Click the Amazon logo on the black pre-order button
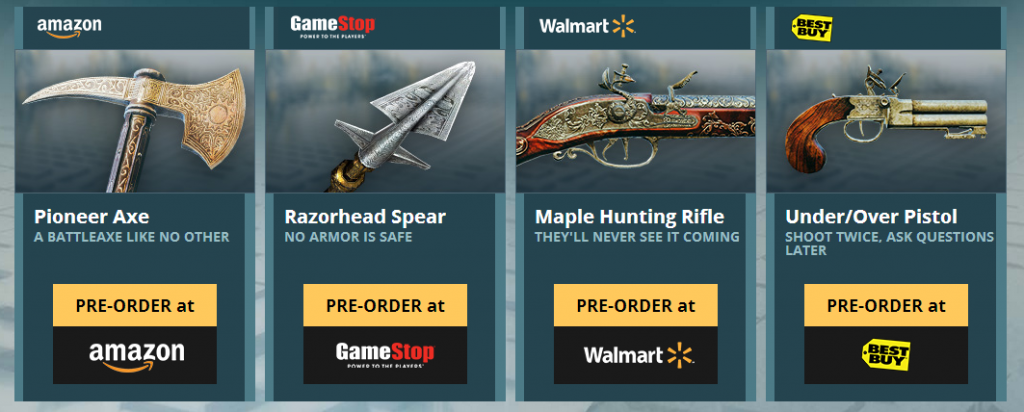 click(x=136, y=356)
